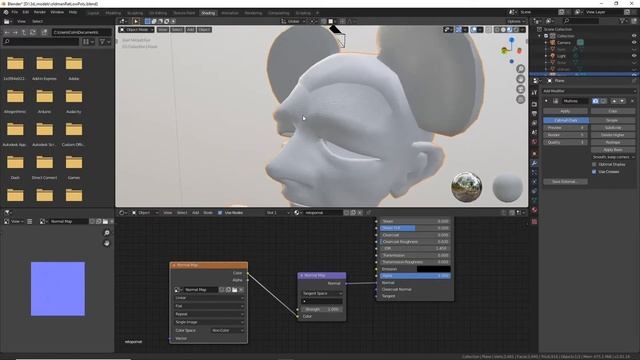Image resolution: width=640 pixels, height=360 pixels.
Task: Remove the Multires modifier with the X
Action: pos(632,101)
